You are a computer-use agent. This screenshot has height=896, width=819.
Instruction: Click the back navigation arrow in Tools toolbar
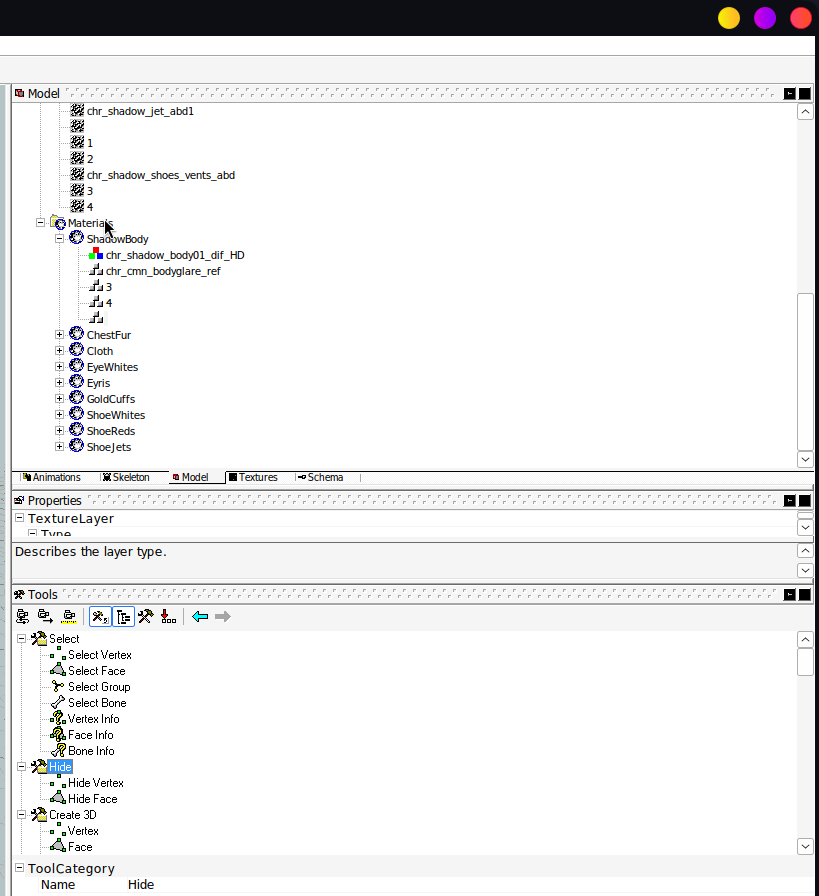tap(200, 616)
